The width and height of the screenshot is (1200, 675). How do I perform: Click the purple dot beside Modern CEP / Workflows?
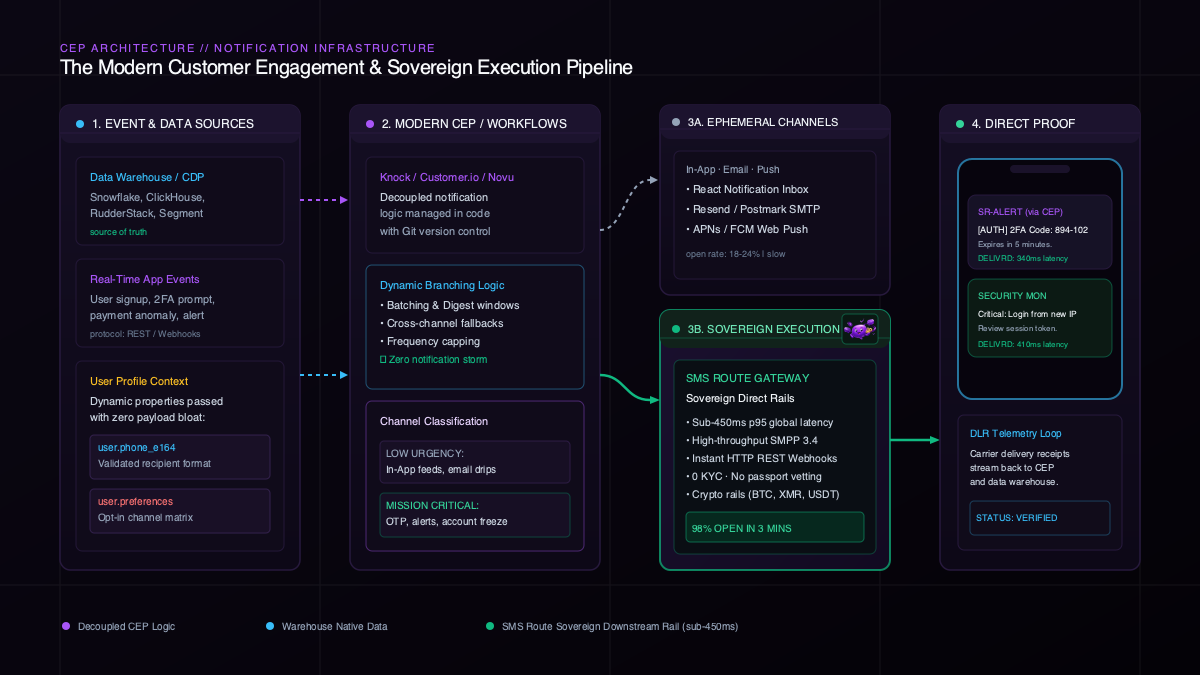370,124
